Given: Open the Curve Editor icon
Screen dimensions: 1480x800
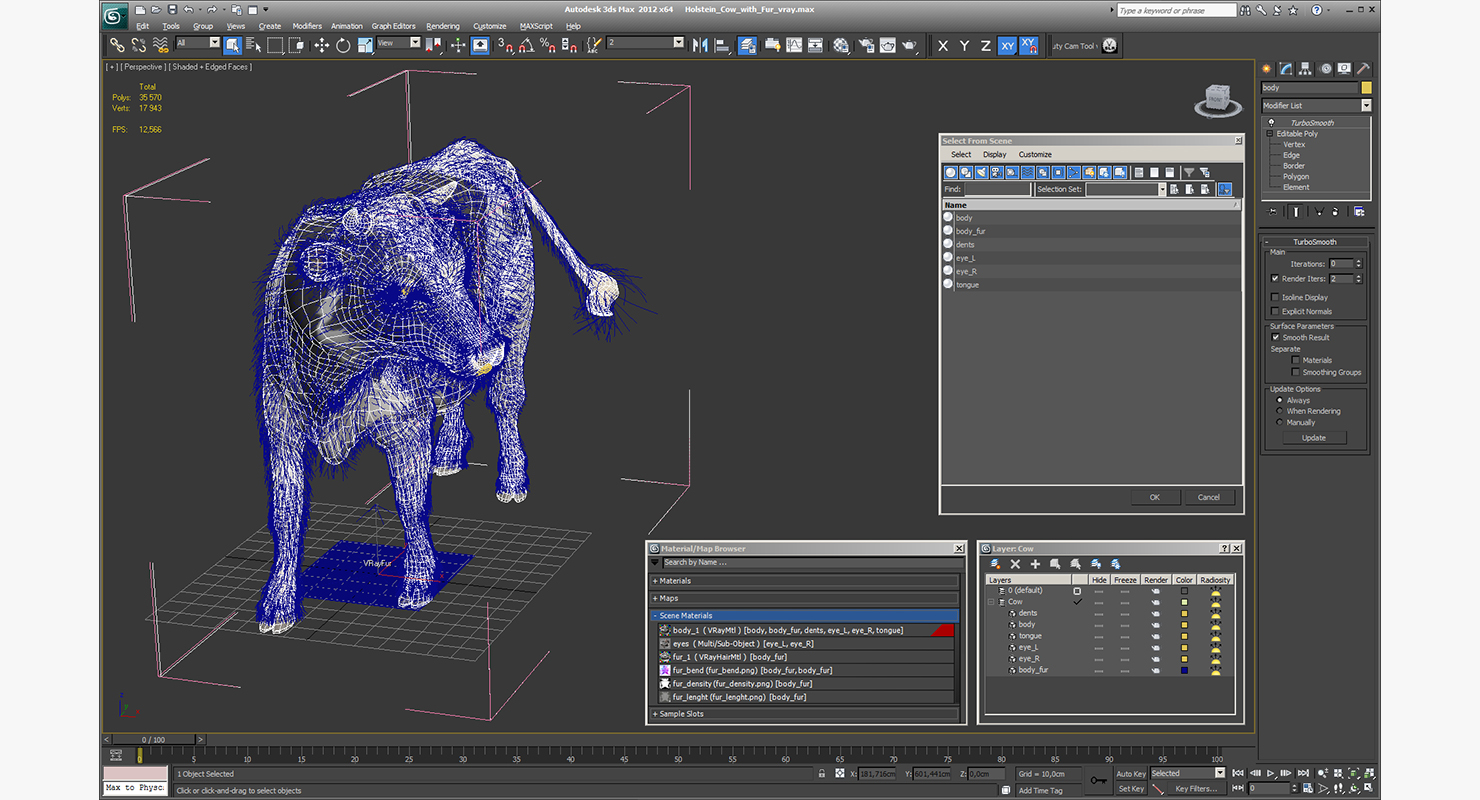Looking at the screenshot, I should tap(794, 45).
